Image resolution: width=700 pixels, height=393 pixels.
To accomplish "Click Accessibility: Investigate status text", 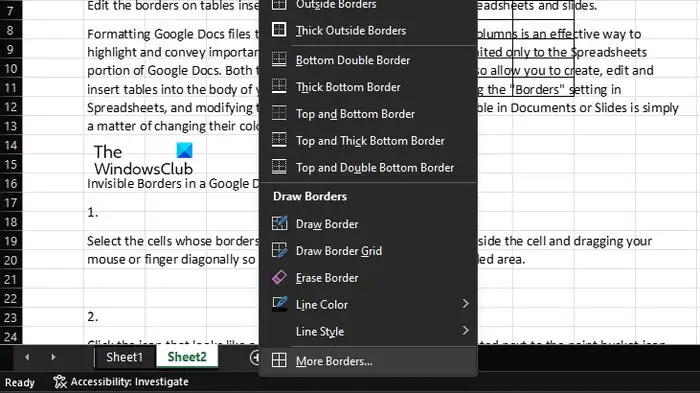I will click(x=129, y=382).
